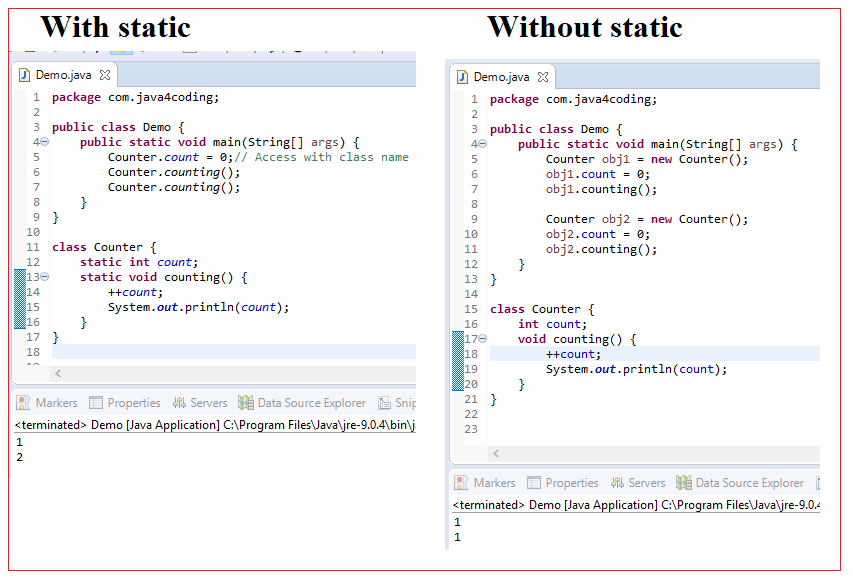Screen dimensions: 853x581
Task: Select the Demo.java tab in left editor
Action: (x=63, y=73)
